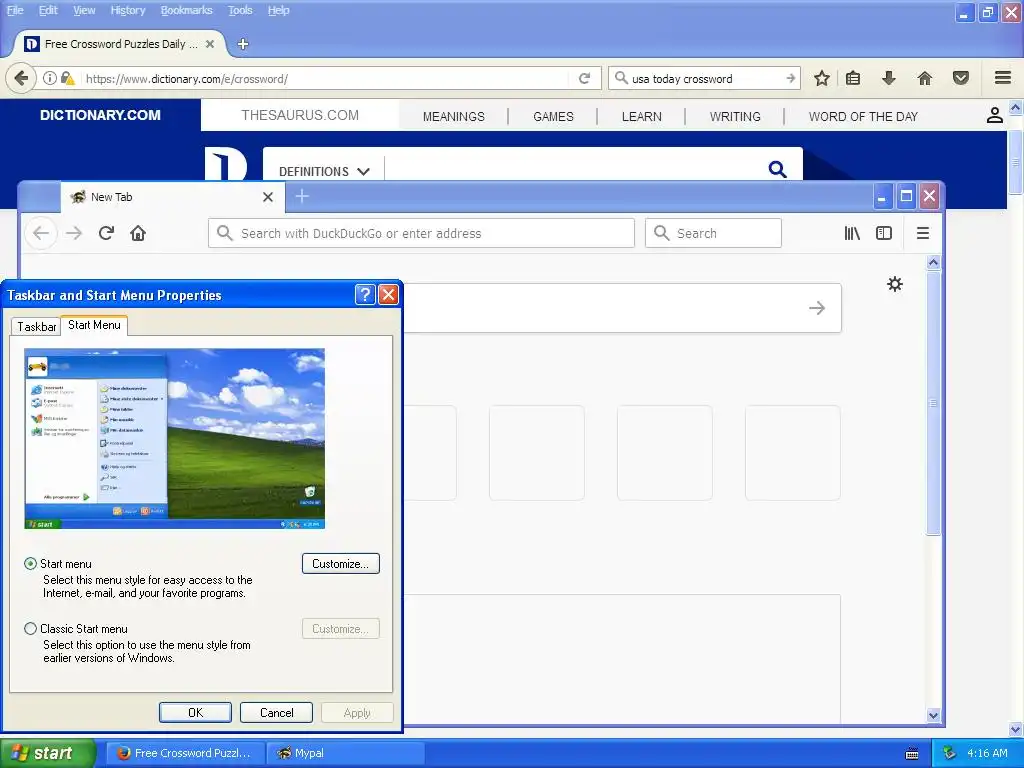Click Mypal reload button
The image size is (1024, 768).
click(x=106, y=233)
